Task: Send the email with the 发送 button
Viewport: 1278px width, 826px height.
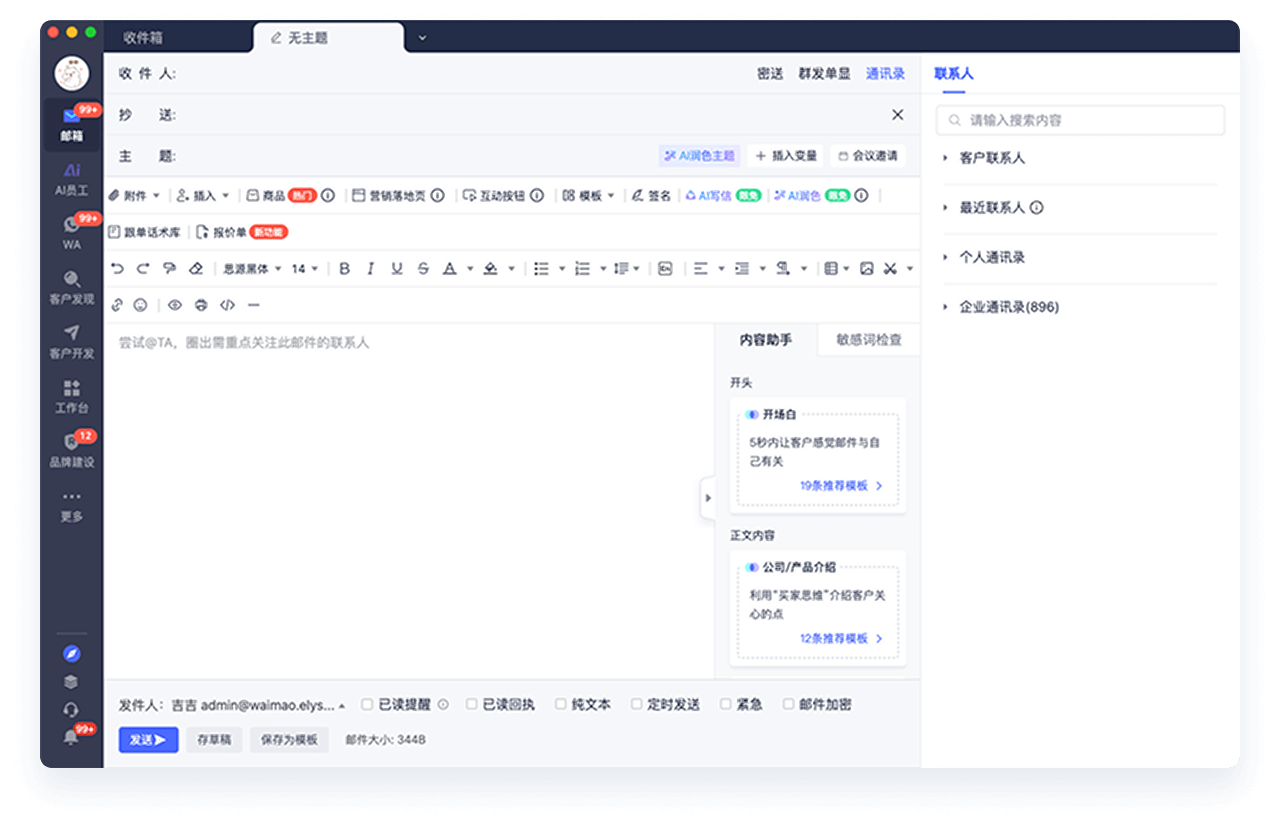Action: point(148,740)
